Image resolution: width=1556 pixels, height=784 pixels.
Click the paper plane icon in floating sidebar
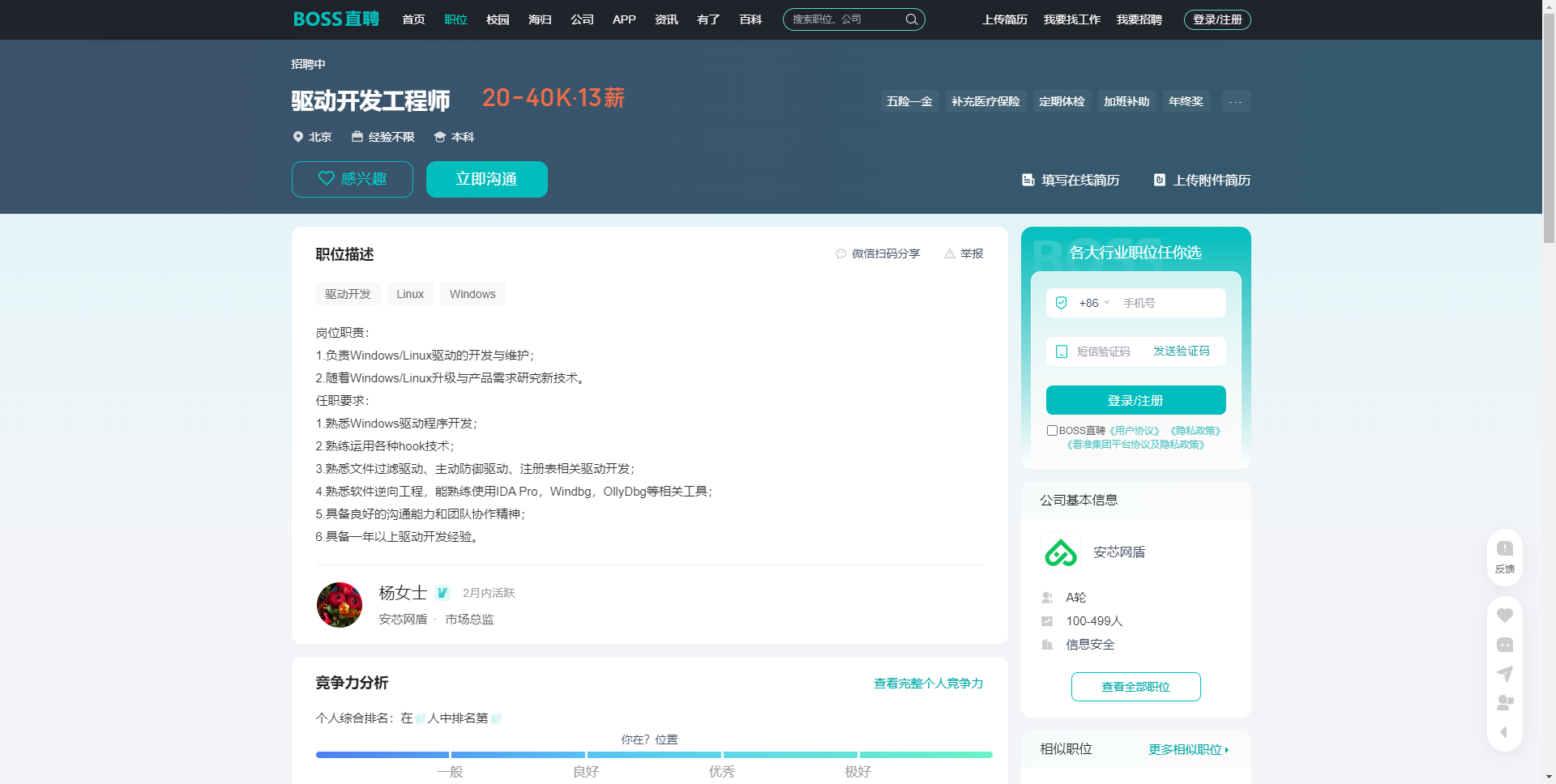tap(1504, 674)
